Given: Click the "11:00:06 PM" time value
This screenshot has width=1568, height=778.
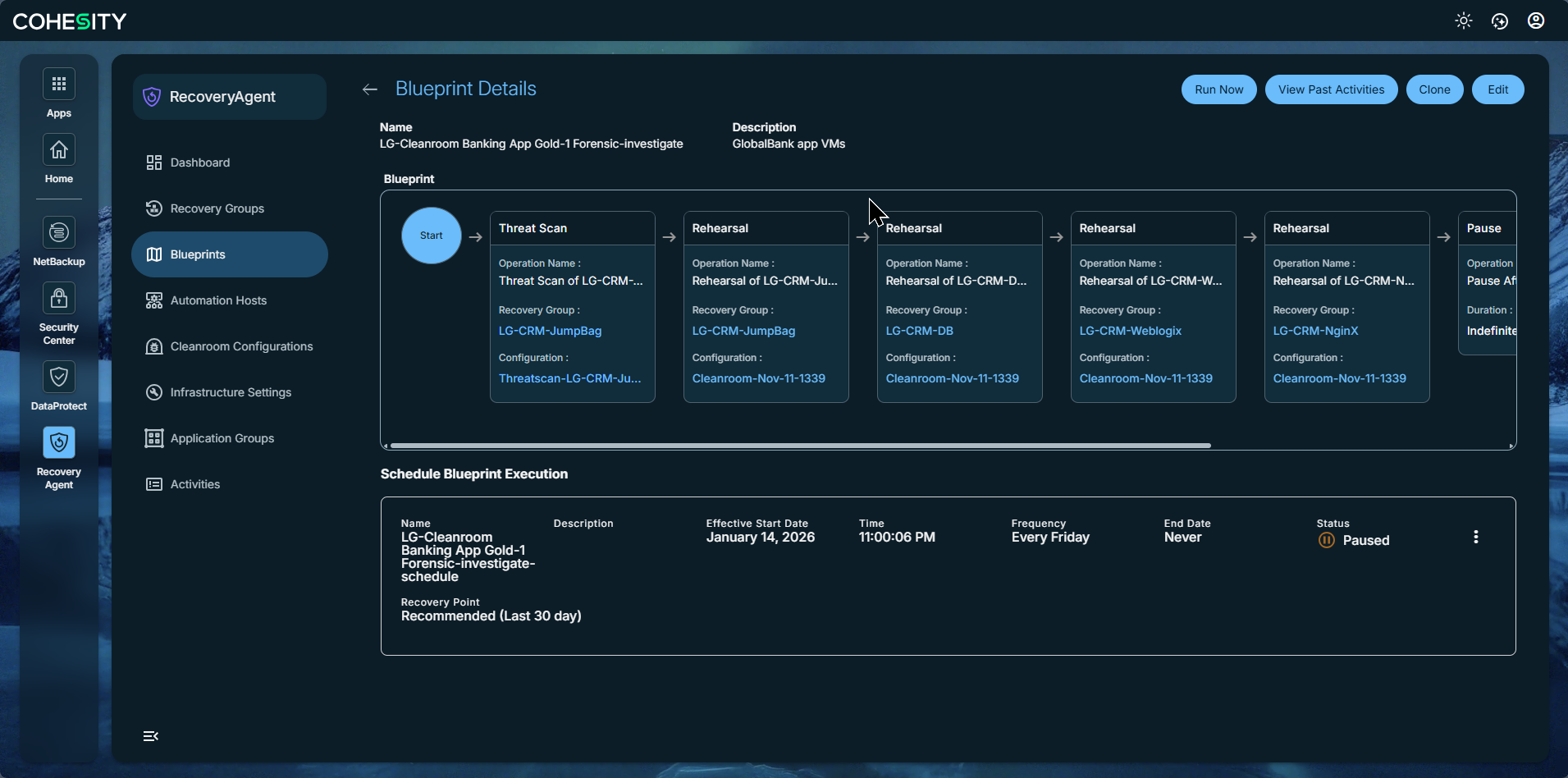Looking at the screenshot, I should click(x=897, y=538).
